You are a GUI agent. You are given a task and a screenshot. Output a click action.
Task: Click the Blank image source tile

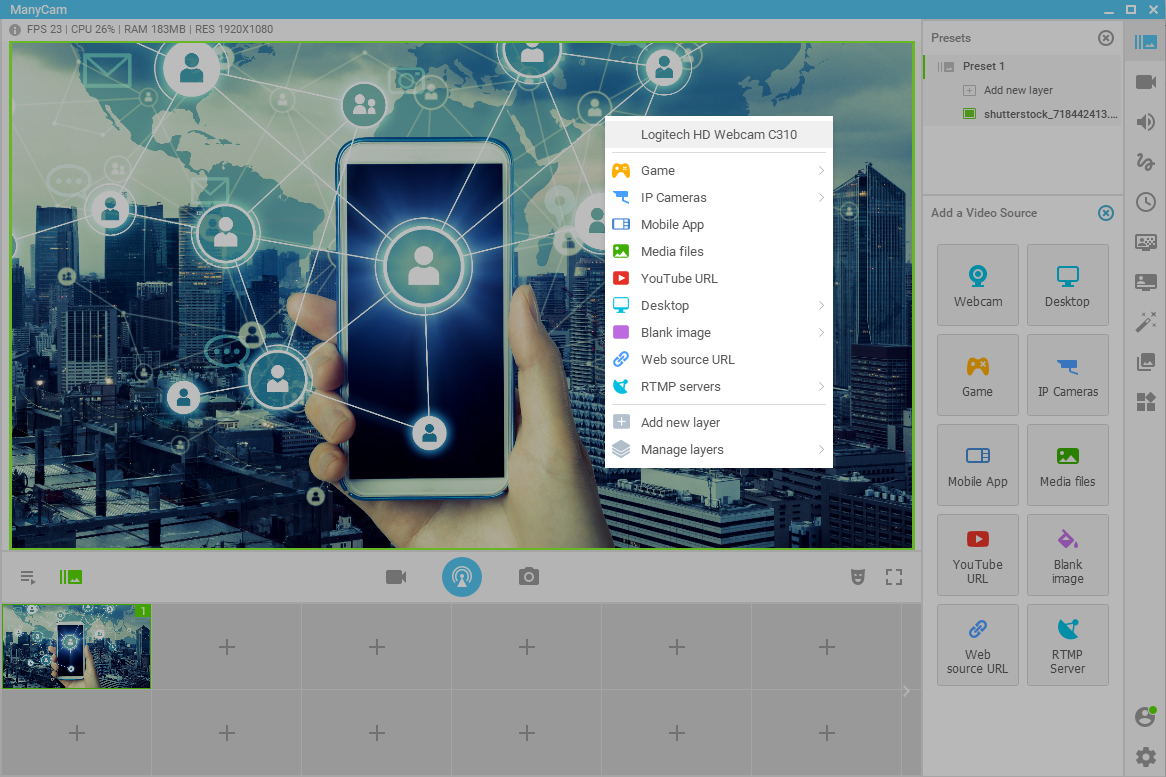point(1068,555)
